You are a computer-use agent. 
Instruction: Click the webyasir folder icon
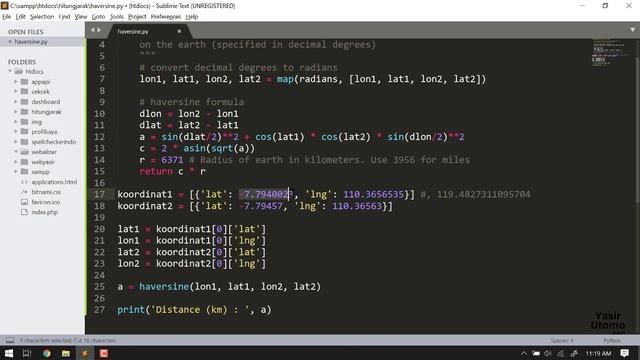click(x=24, y=162)
